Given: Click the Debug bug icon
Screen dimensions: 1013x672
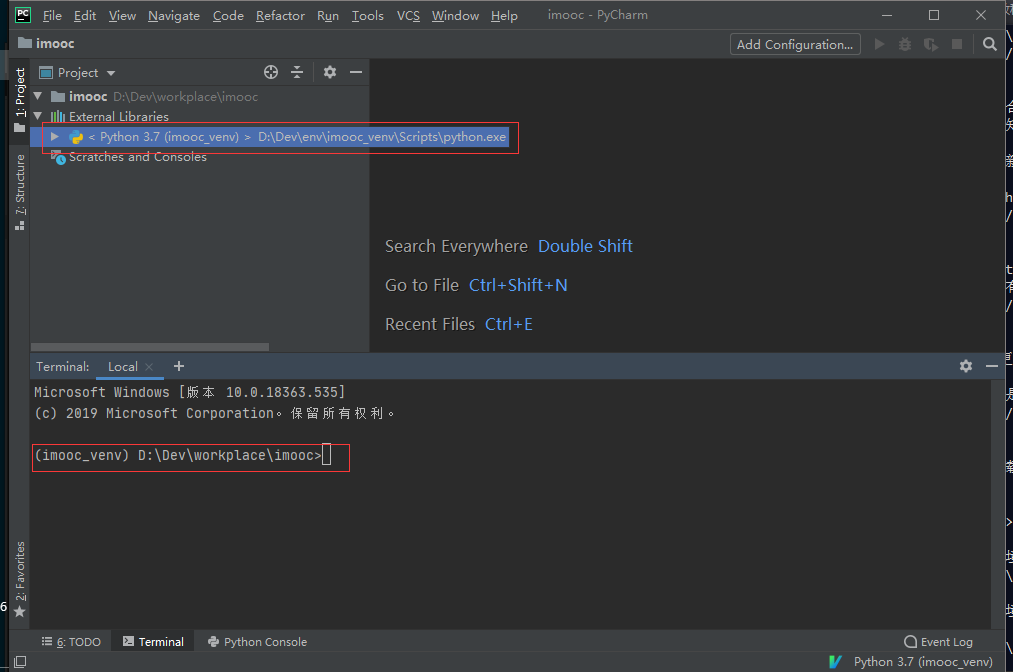Looking at the screenshot, I should coord(905,44).
